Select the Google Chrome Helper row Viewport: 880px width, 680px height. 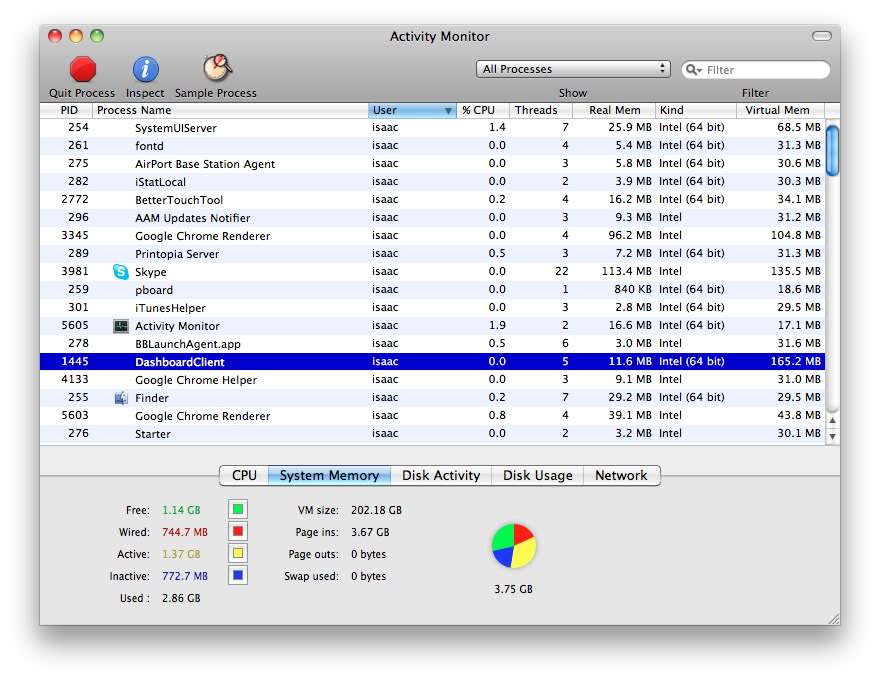pos(432,379)
